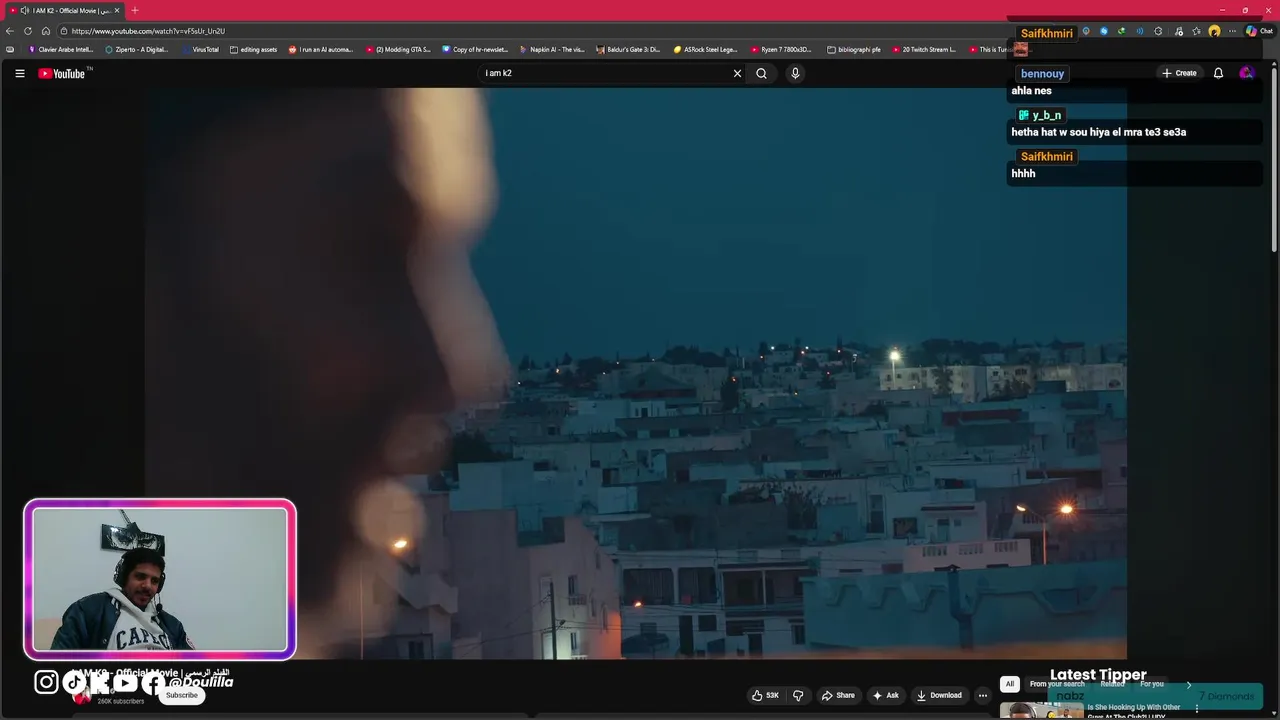Image resolution: width=1280 pixels, height=720 pixels.
Task: Go to YouTube home via logo
Action: point(62,73)
